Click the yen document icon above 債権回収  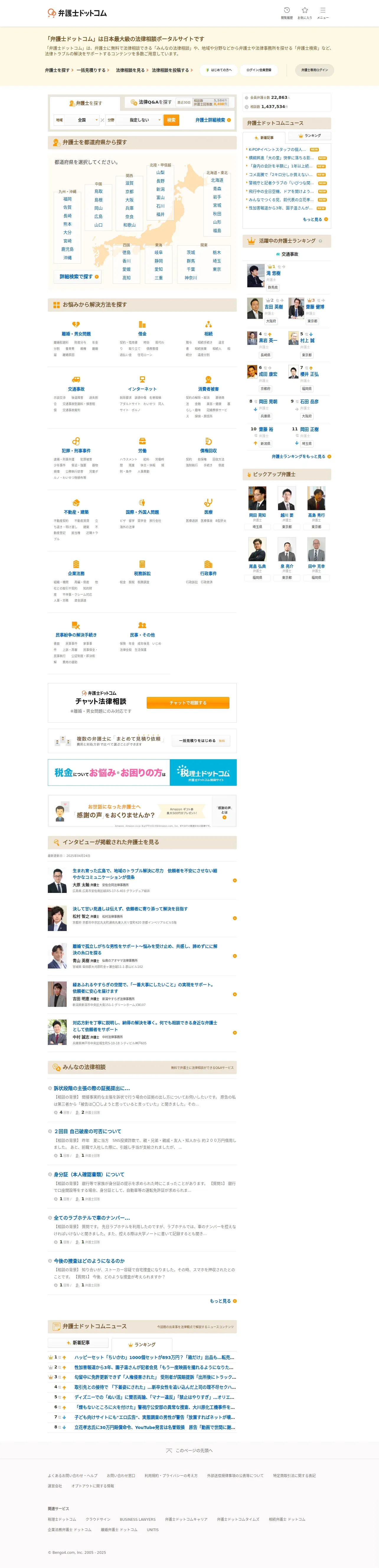click(x=208, y=441)
